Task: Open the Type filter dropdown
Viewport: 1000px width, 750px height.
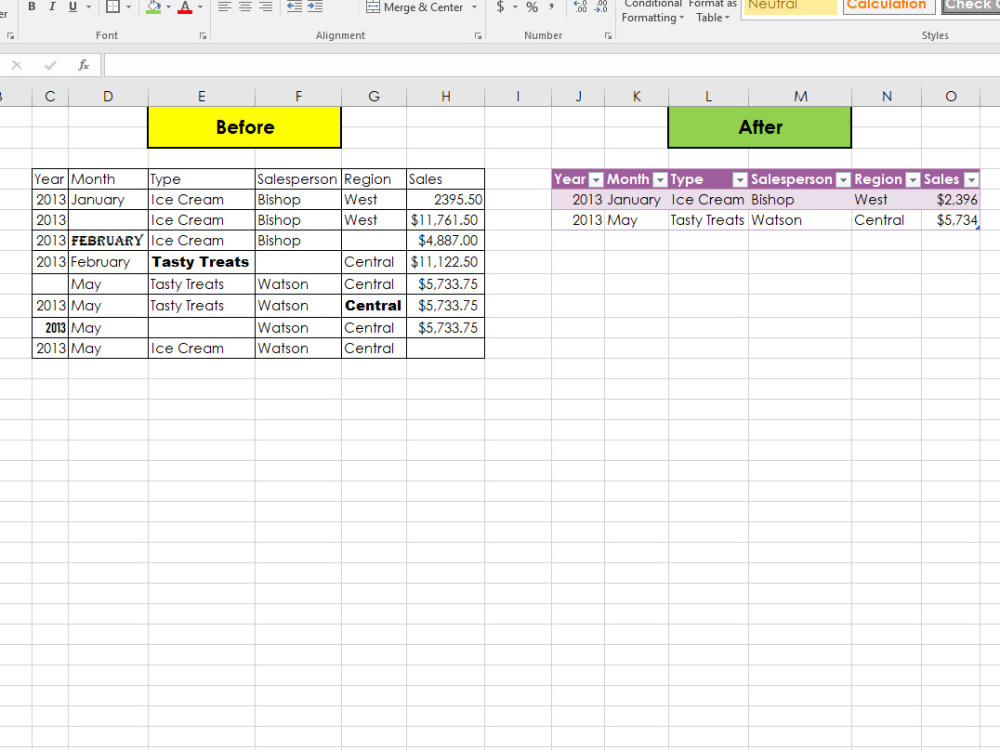Action: click(740, 180)
